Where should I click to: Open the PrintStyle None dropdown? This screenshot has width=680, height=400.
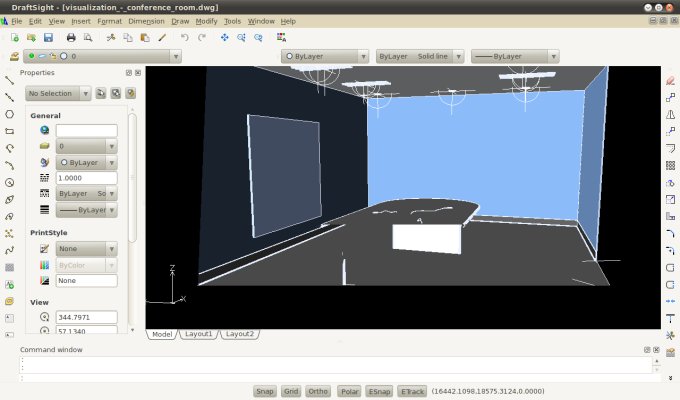(x=86, y=249)
